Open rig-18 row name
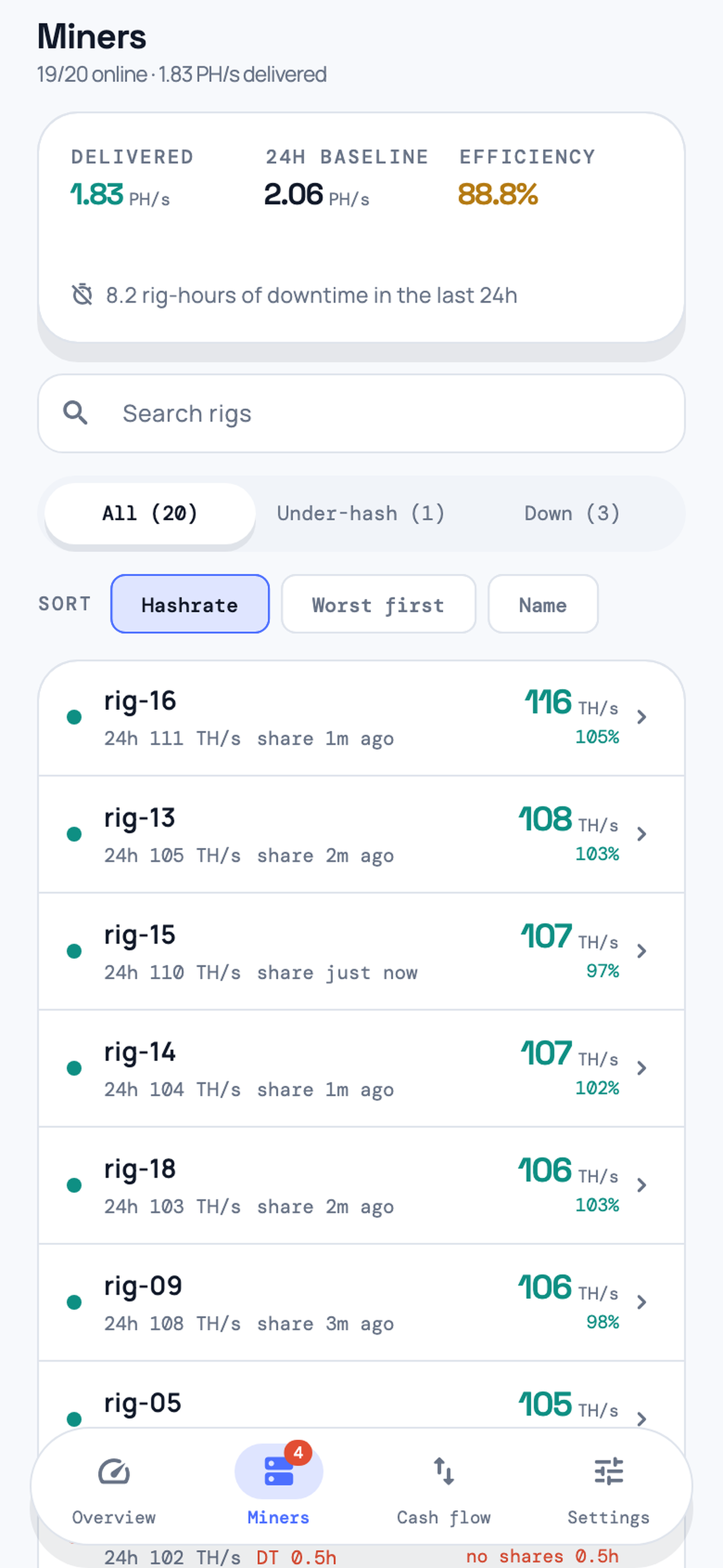The width and height of the screenshot is (723, 1568). coord(140,1169)
